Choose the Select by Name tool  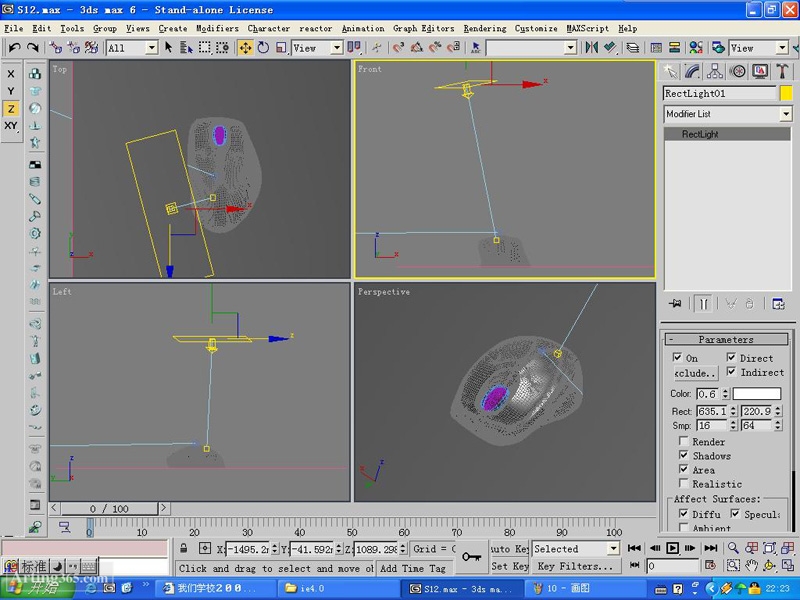[x=186, y=47]
